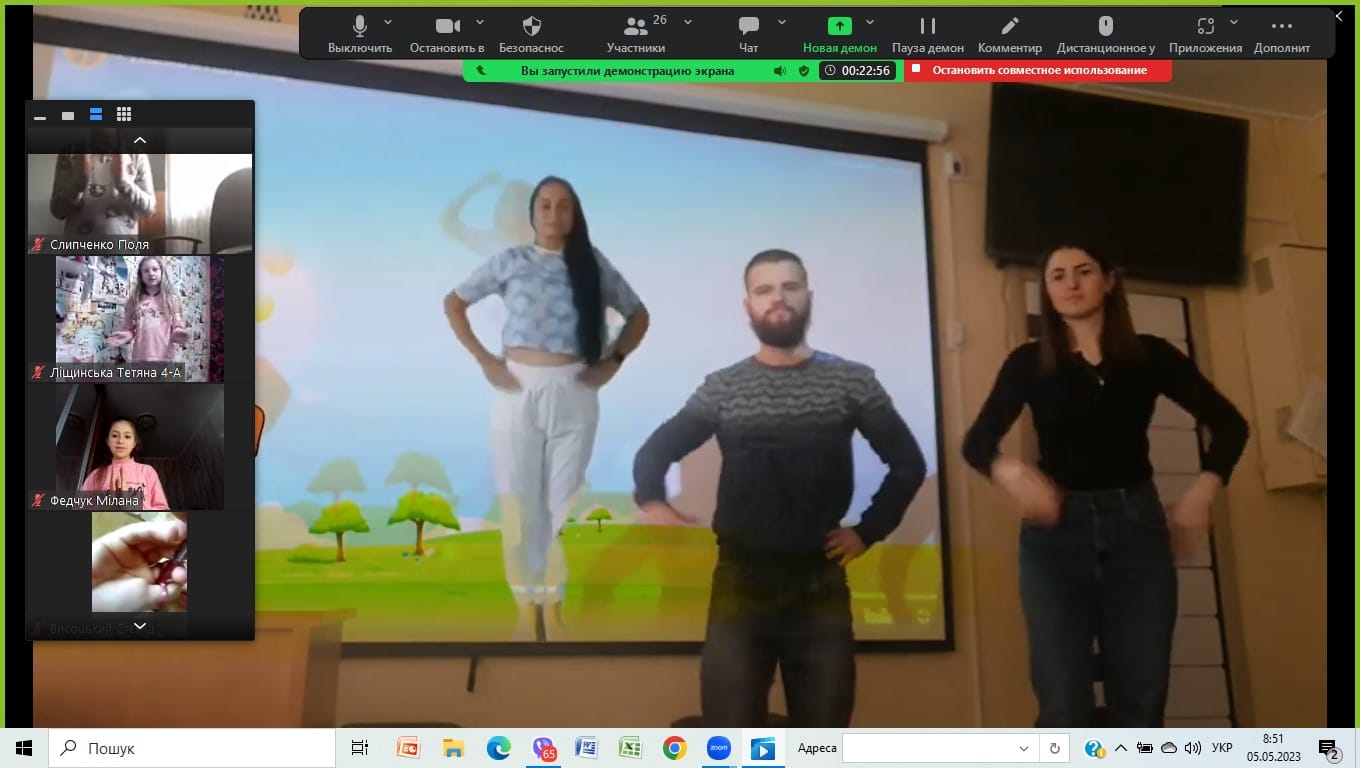Image resolution: width=1360 pixels, height=768 pixels.
Task: Open the Дополнительно three-dots menu
Action: (1282, 26)
